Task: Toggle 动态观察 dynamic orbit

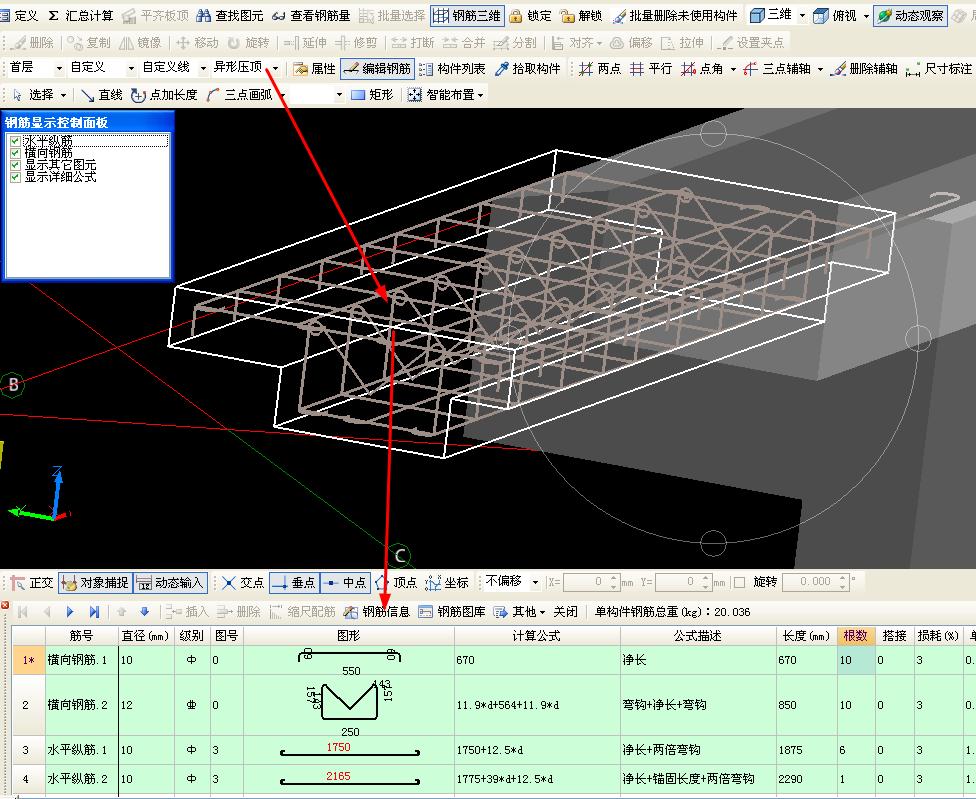Action: point(910,16)
